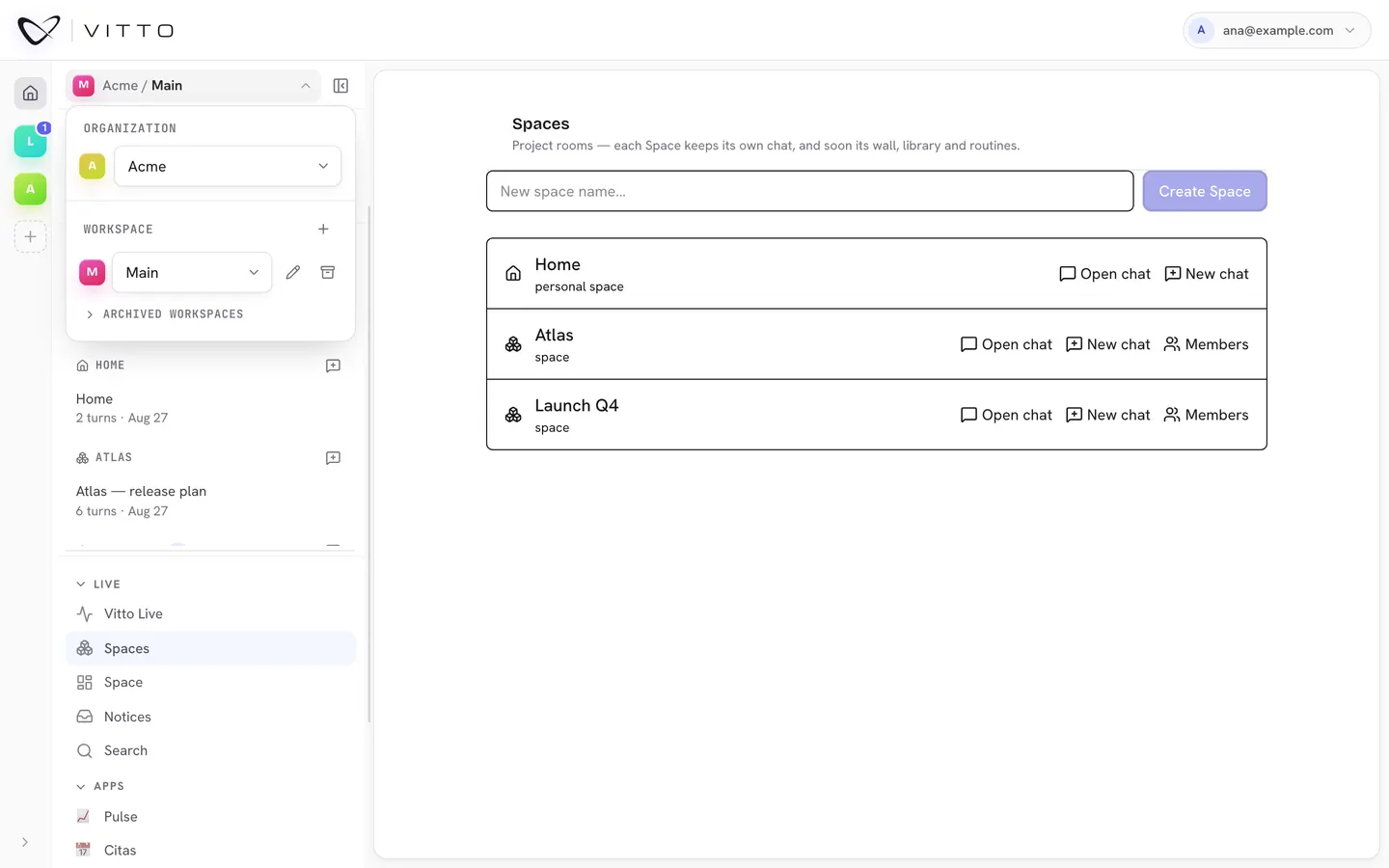Image resolution: width=1389 pixels, height=868 pixels.
Task: Add a new workspace with plus icon
Action: [323, 229]
